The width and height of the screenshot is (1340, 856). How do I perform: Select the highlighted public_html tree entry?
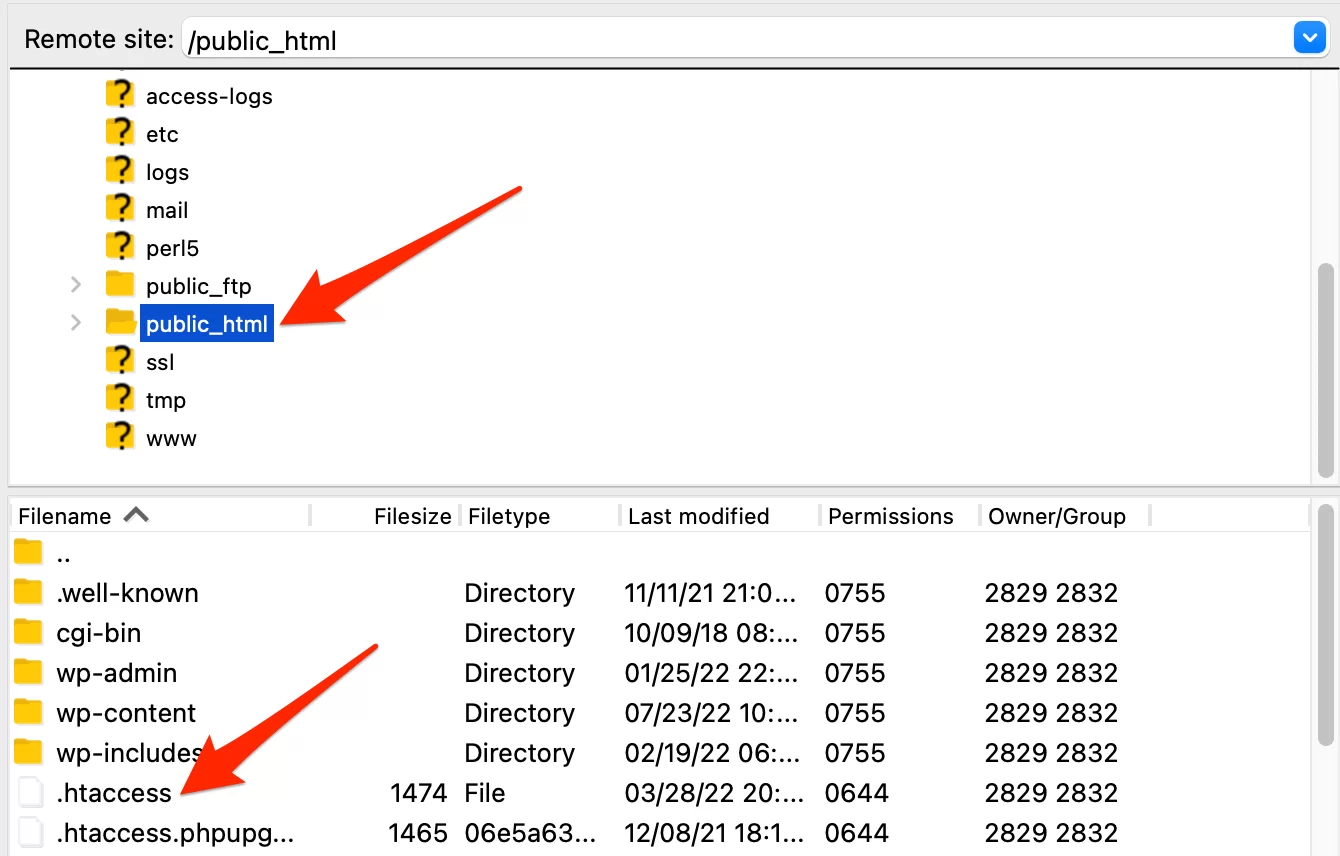tap(207, 324)
